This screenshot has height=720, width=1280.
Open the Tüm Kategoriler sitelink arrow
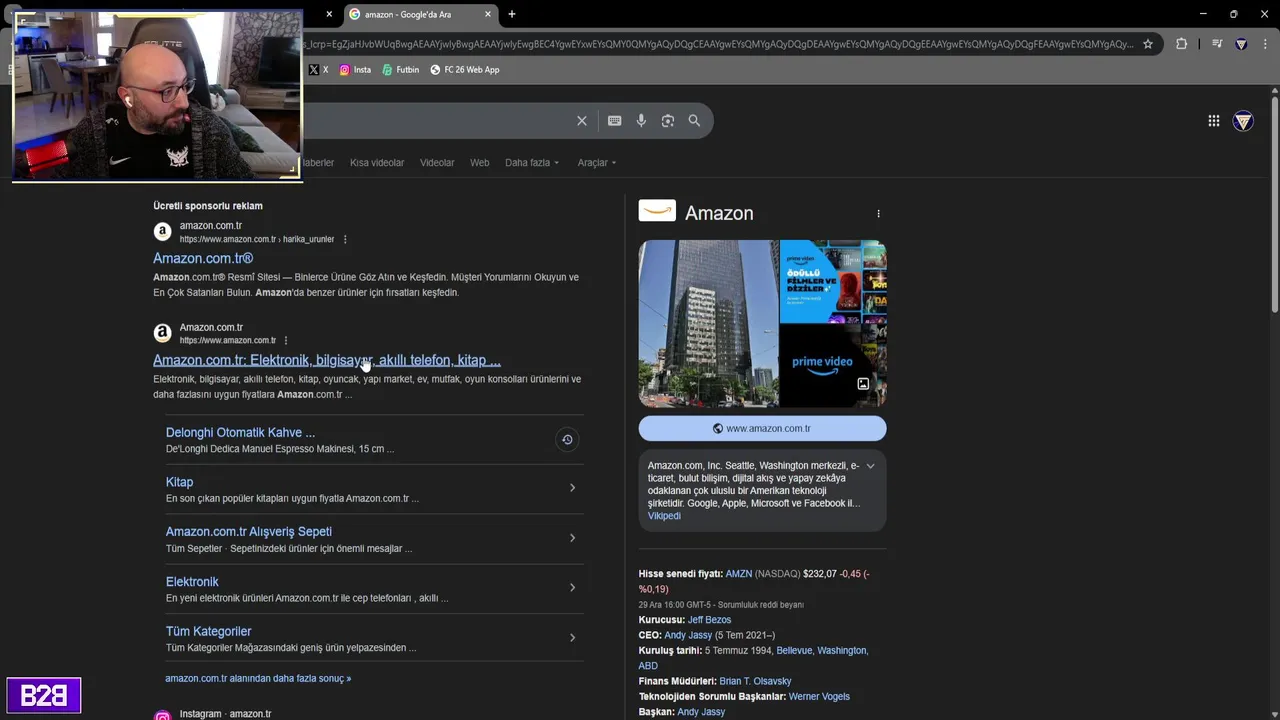tap(572, 638)
